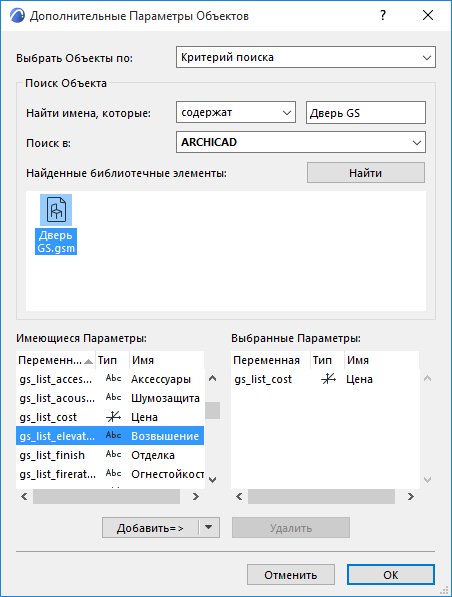Click the Имя column header in selected parameters

click(382, 360)
